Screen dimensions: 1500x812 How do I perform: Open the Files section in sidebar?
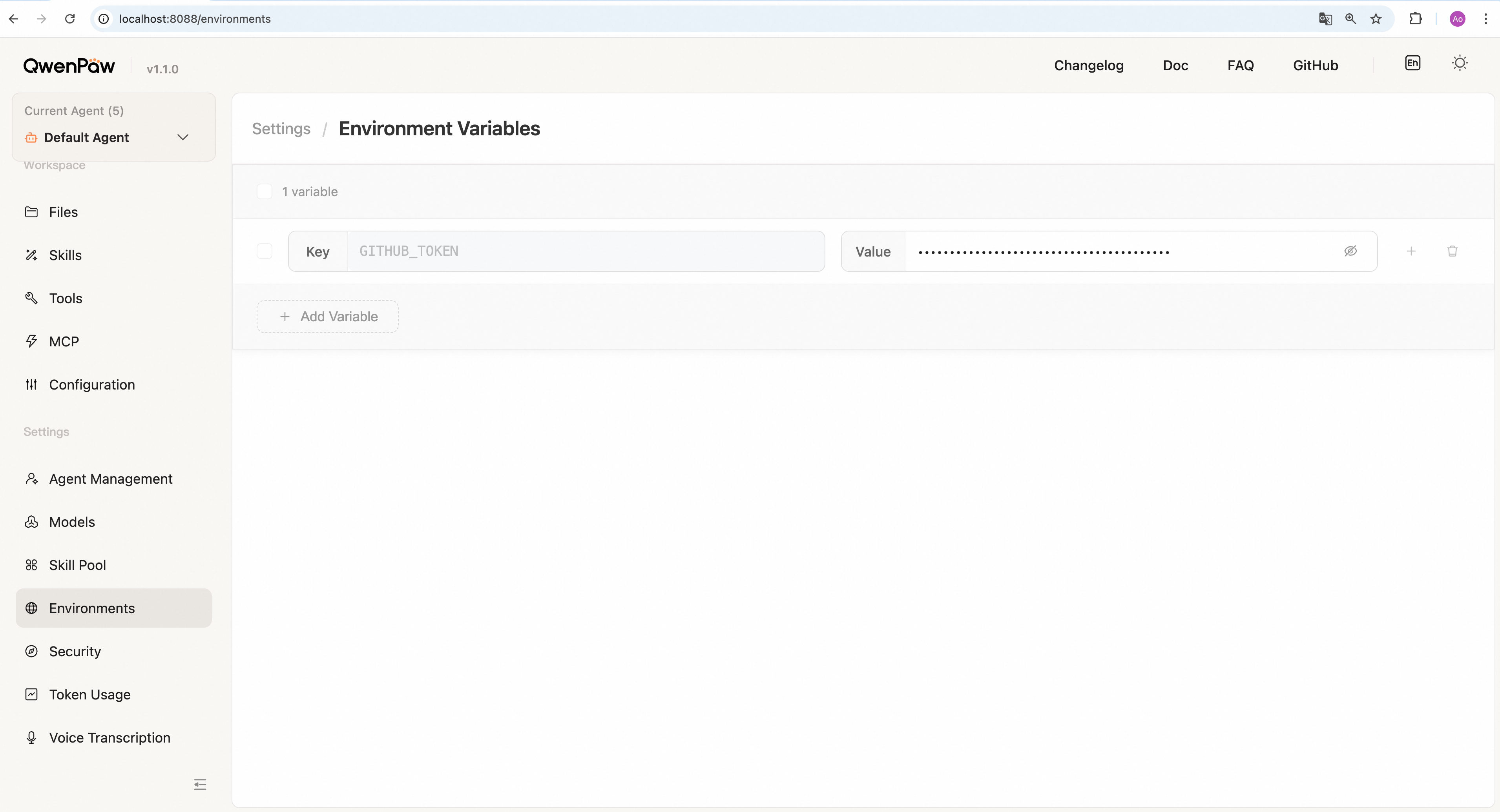(x=63, y=212)
